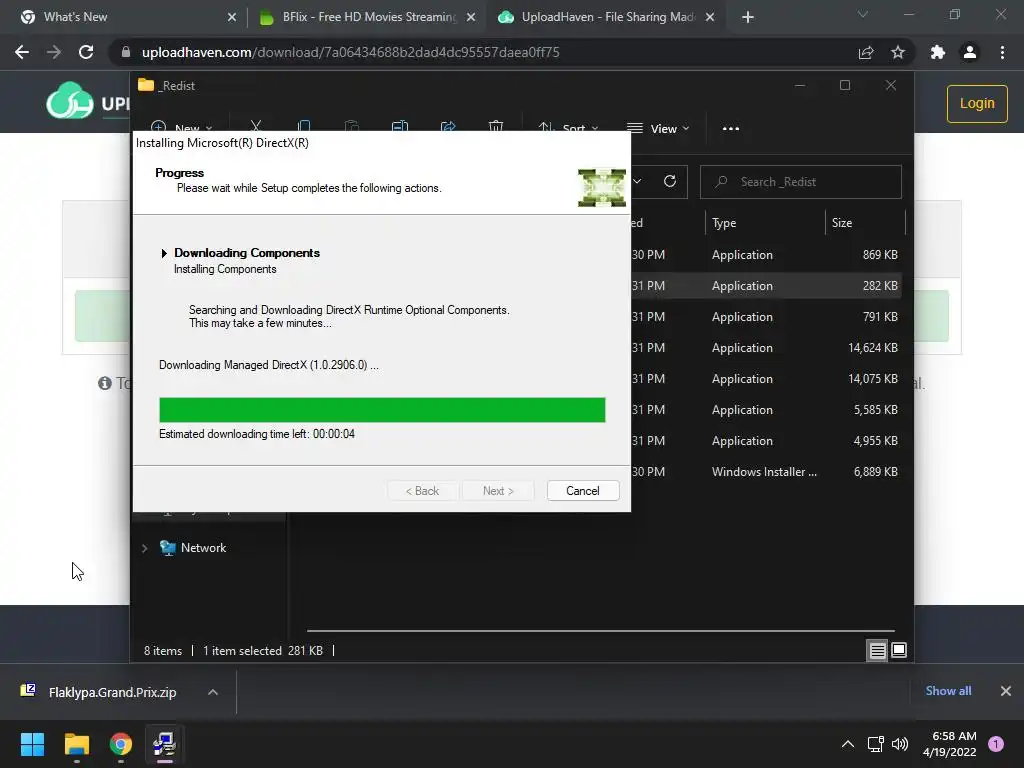Image resolution: width=1024 pixels, height=768 pixels.
Task: Click the Sort button in Explorer toolbar
Action: (568, 129)
